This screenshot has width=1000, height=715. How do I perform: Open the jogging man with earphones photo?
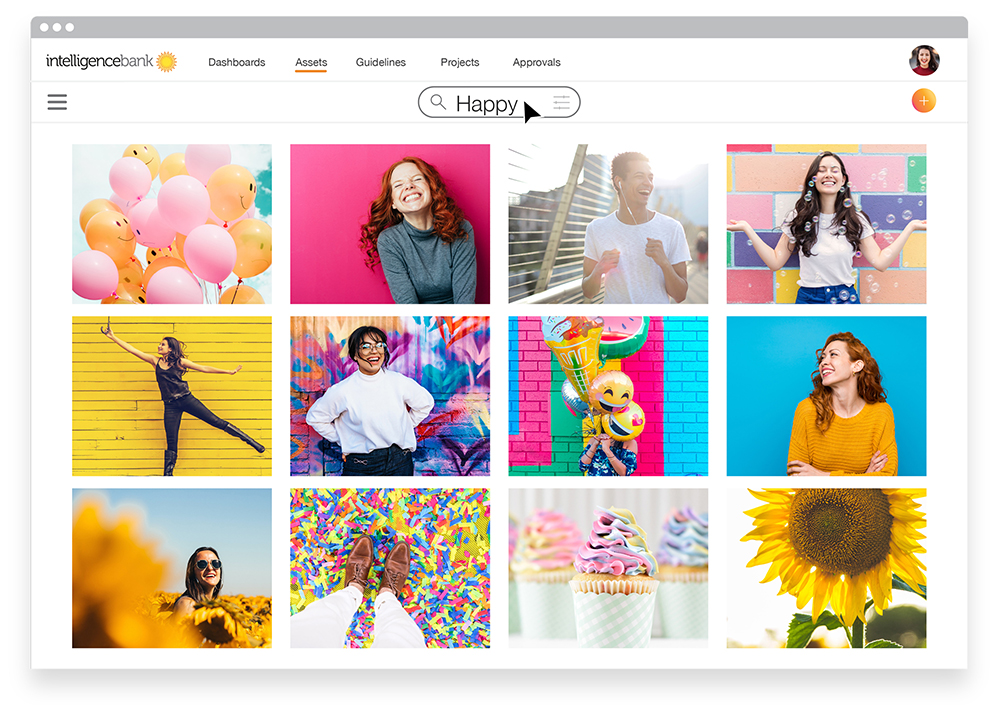608,224
